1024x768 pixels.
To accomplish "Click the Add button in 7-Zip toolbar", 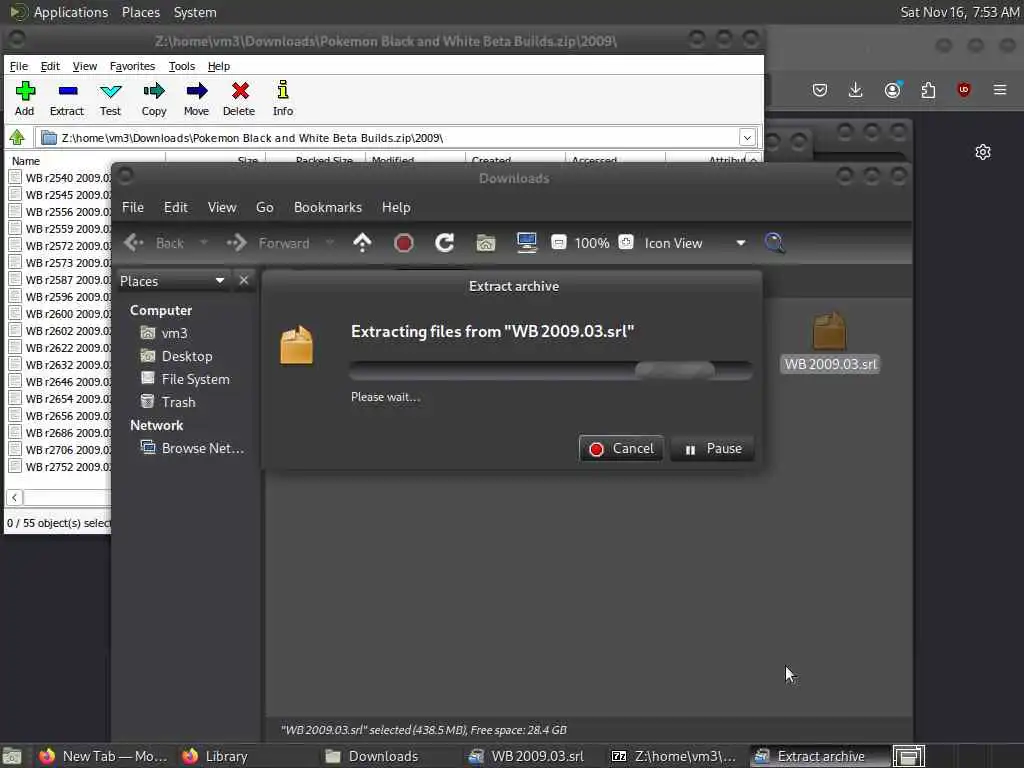I will tap(25, 99).
